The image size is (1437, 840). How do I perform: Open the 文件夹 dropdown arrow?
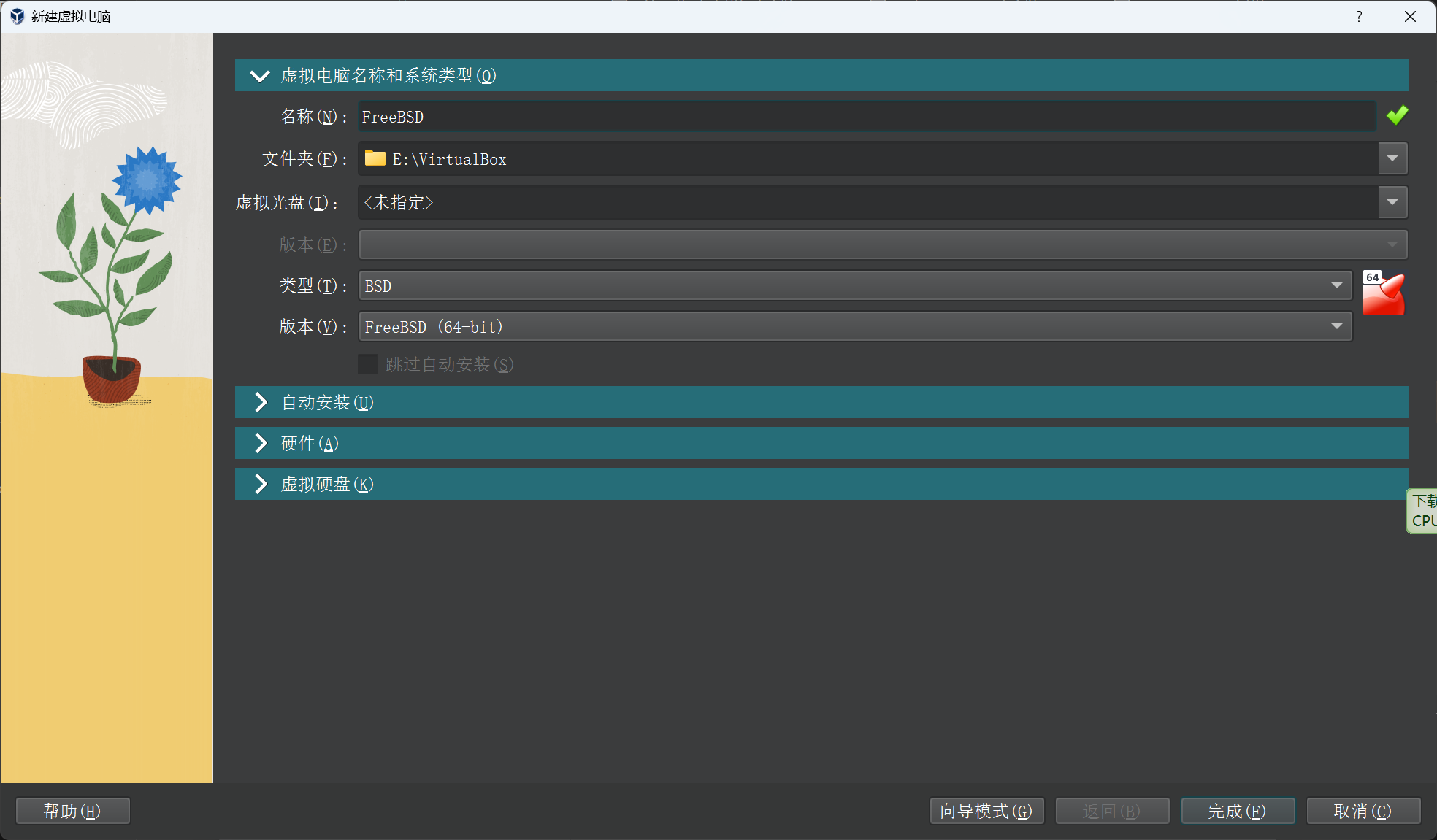(x=1392, y=158)
